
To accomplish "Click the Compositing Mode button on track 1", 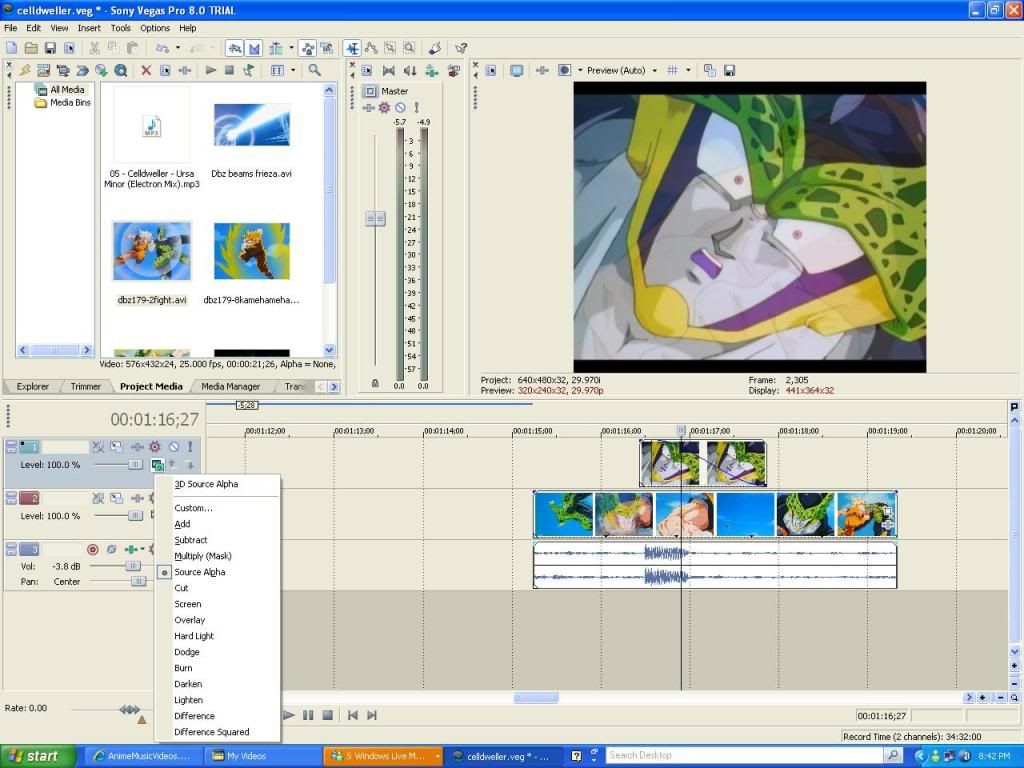I will (x=157, y=465).
